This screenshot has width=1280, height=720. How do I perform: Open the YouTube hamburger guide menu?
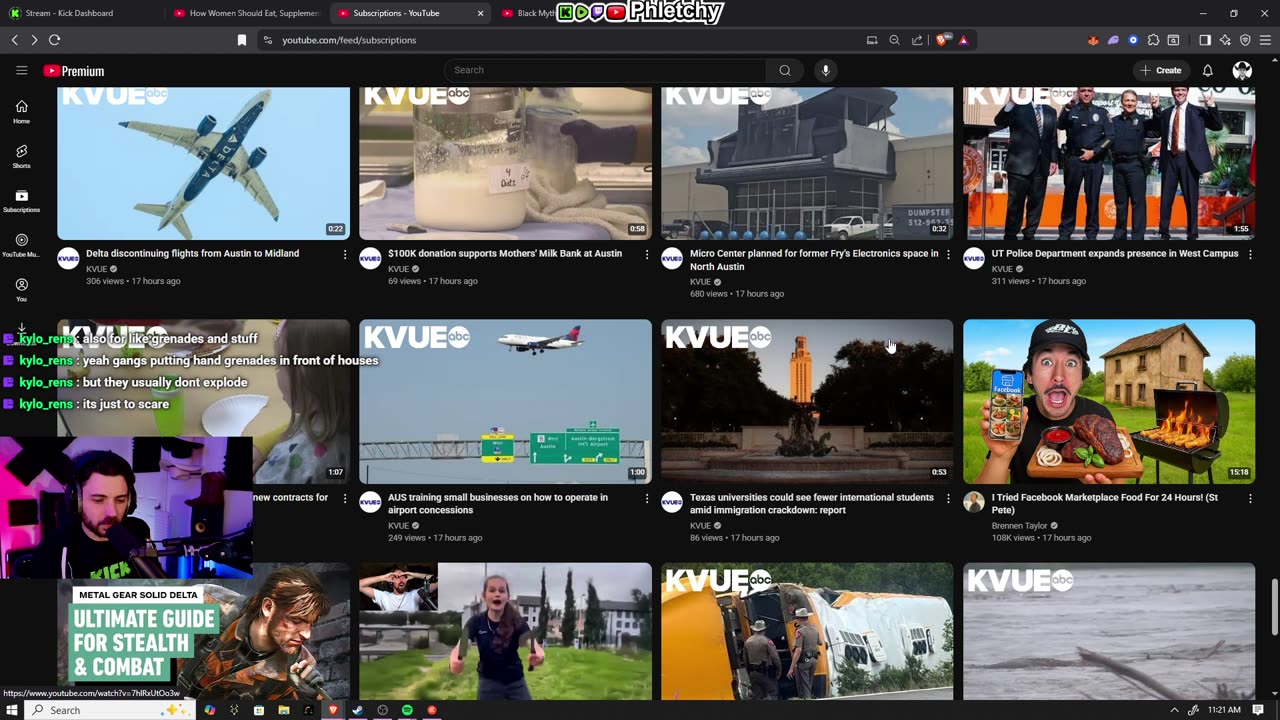click(21, 70)
